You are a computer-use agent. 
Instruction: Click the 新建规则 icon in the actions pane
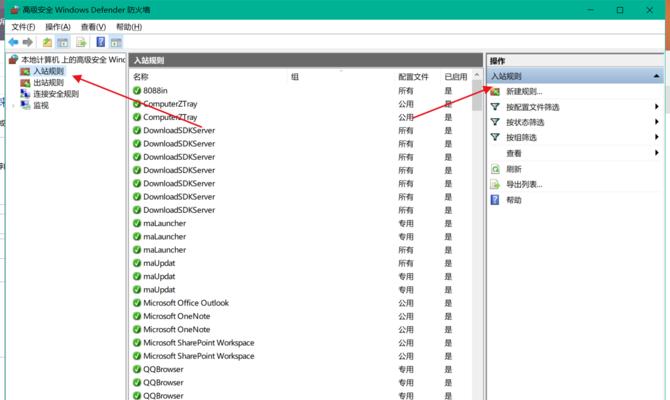tap(495, 91)
